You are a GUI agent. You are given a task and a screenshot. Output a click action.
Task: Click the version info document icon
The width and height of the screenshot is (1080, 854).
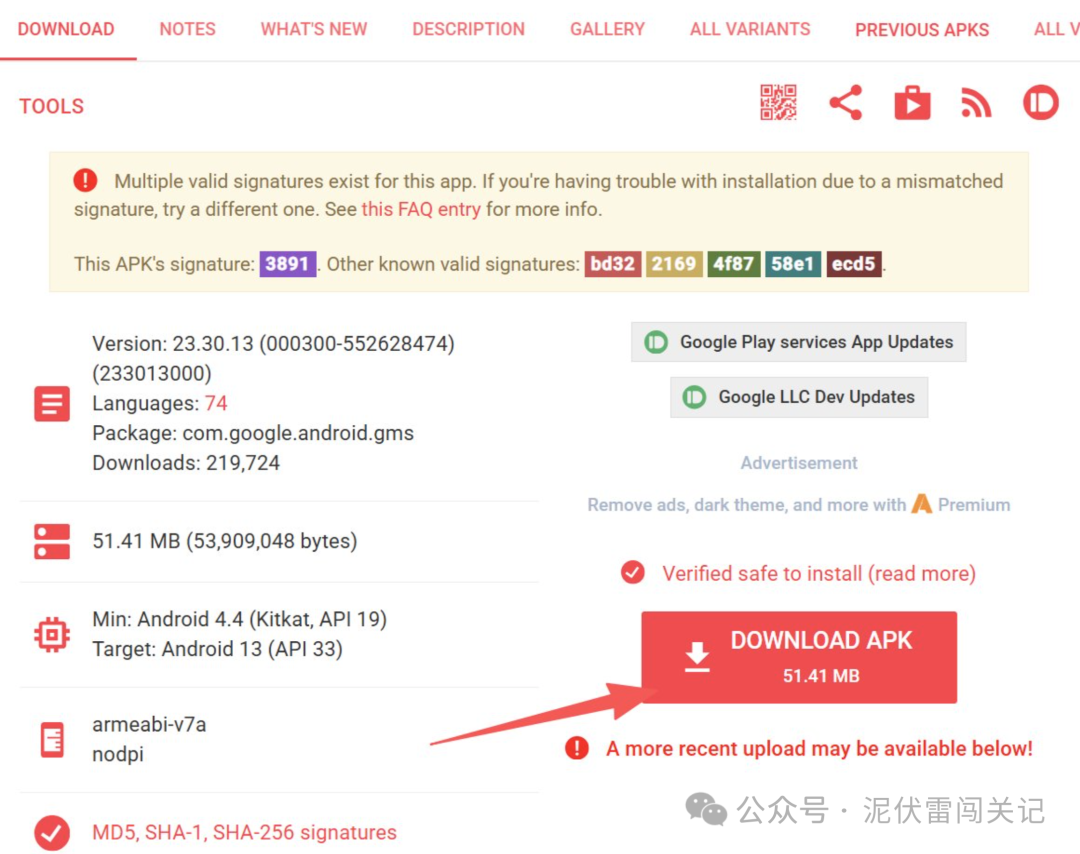coord(52,403)
